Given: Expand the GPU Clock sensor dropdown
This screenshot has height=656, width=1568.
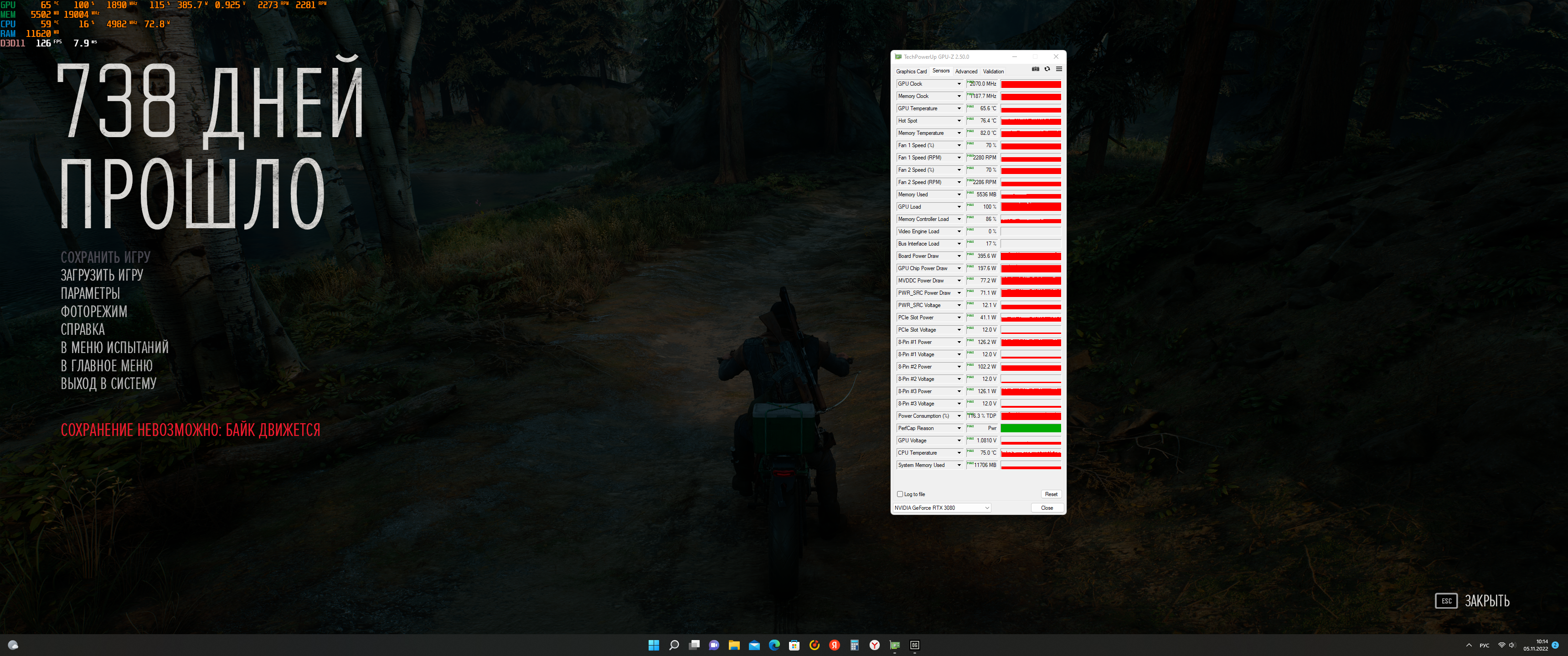Looking at the screenshot, I should [959, 84].
